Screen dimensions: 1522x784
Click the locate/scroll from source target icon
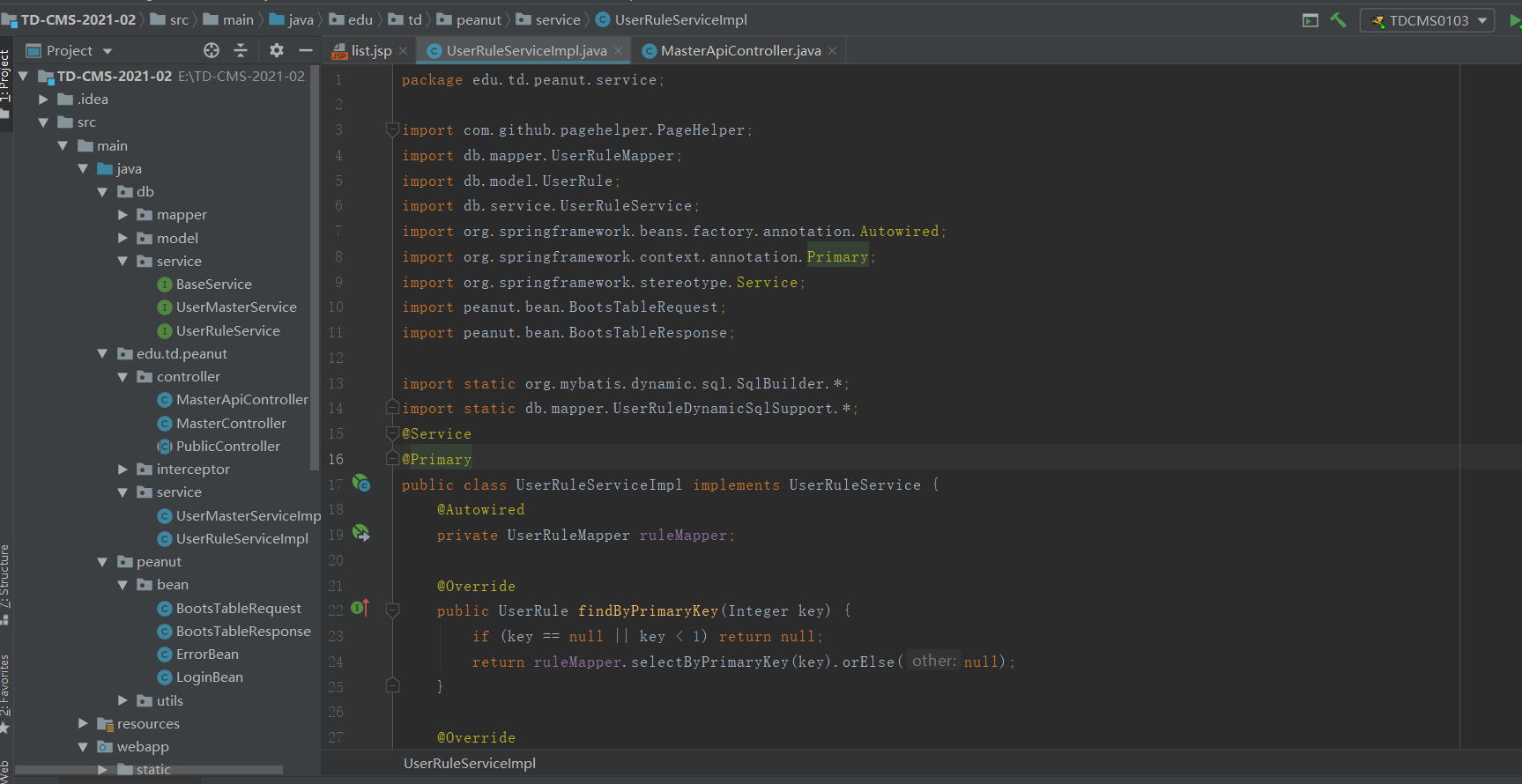pyautogui.click(x=212, y=50)
